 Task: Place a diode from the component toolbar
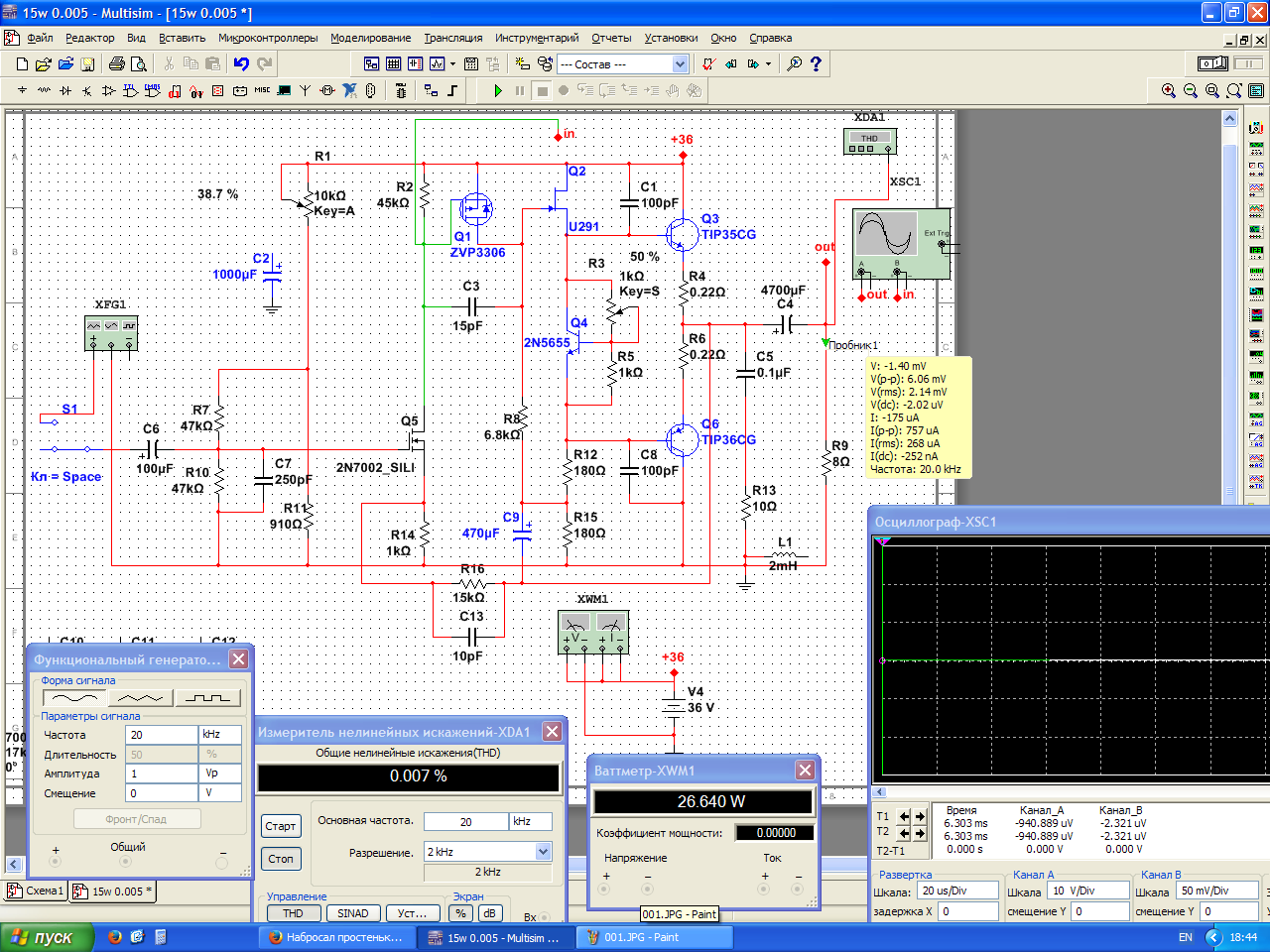[x=65, y=90]
